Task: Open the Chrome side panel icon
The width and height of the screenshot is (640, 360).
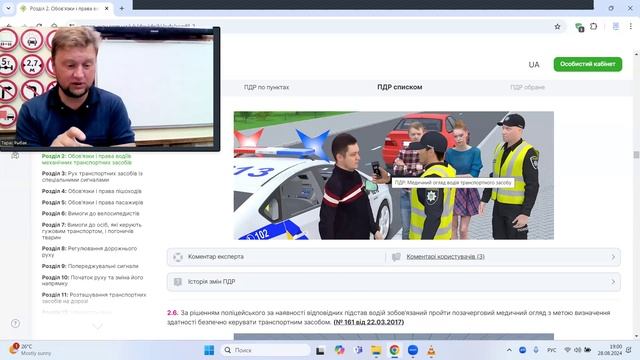Action: (x=616, y=27)
